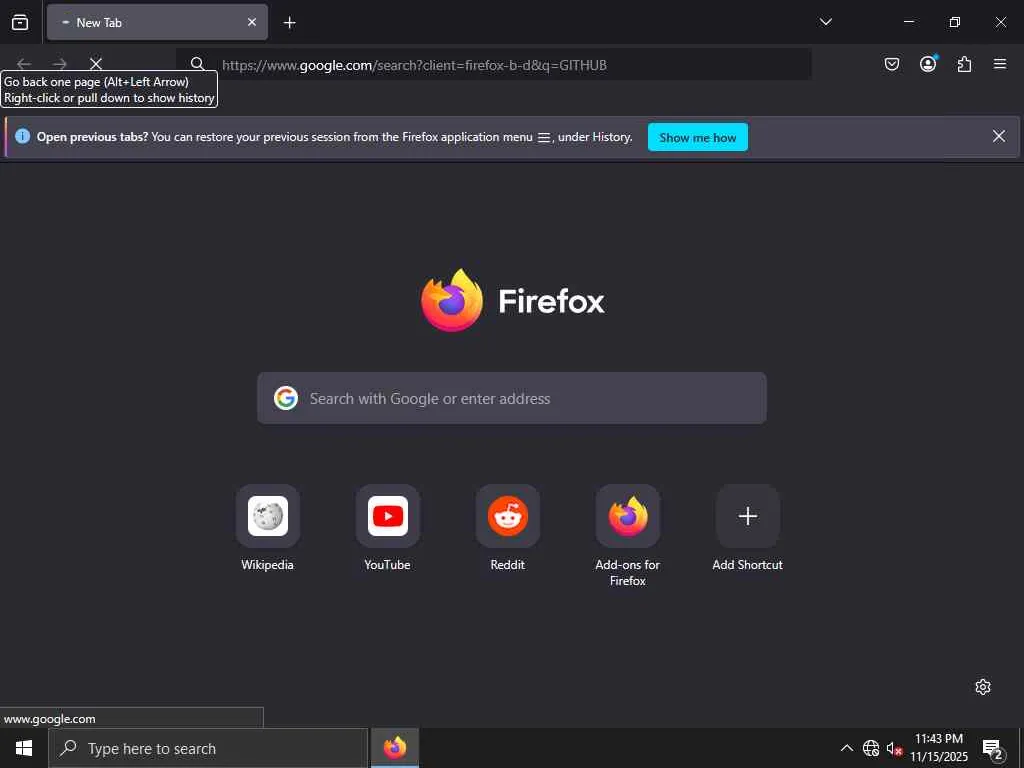
Task: Click the Reddit label text
Action: point(507,565)
